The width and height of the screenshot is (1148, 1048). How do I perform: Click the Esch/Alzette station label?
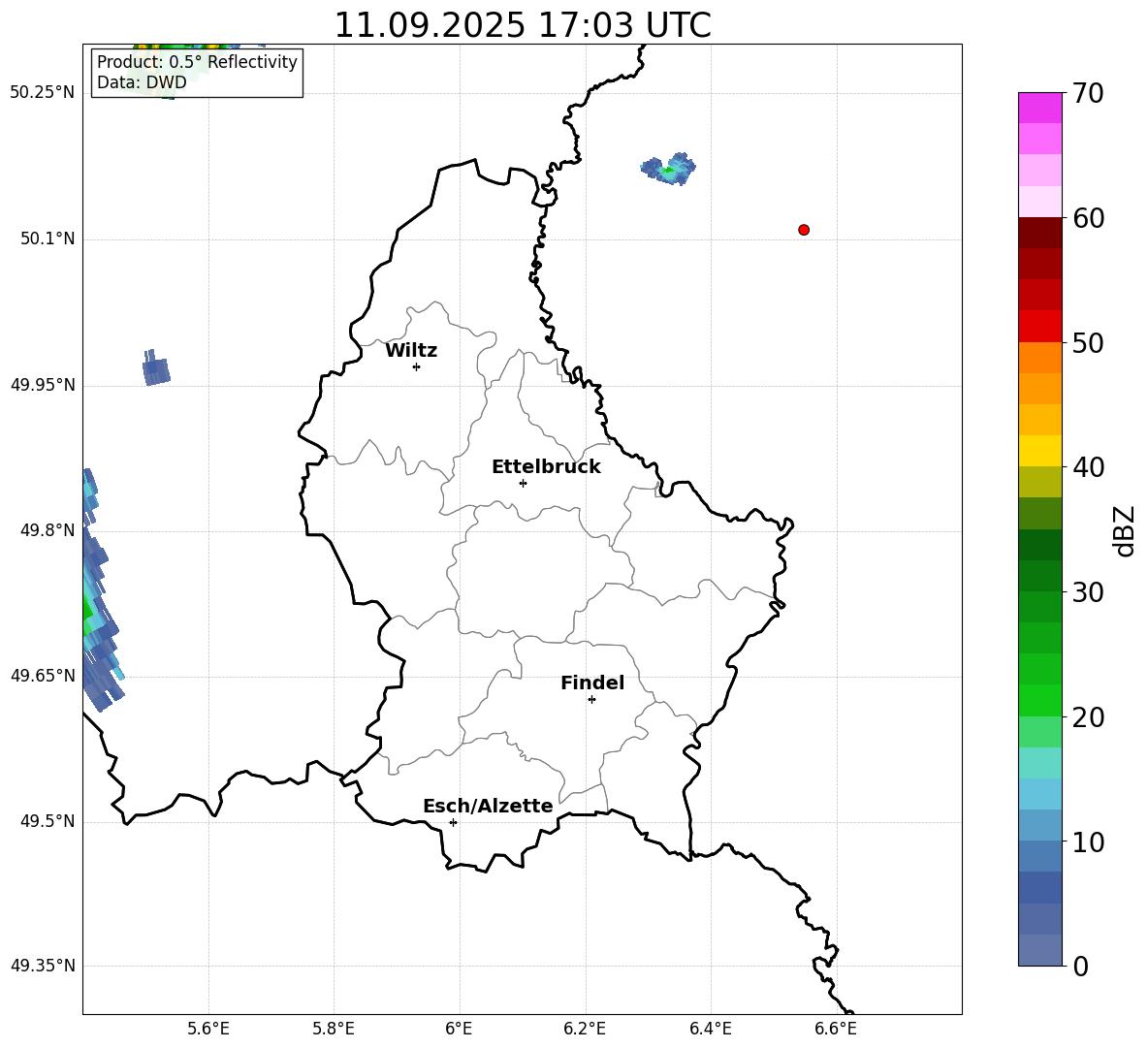click(489, 807)
